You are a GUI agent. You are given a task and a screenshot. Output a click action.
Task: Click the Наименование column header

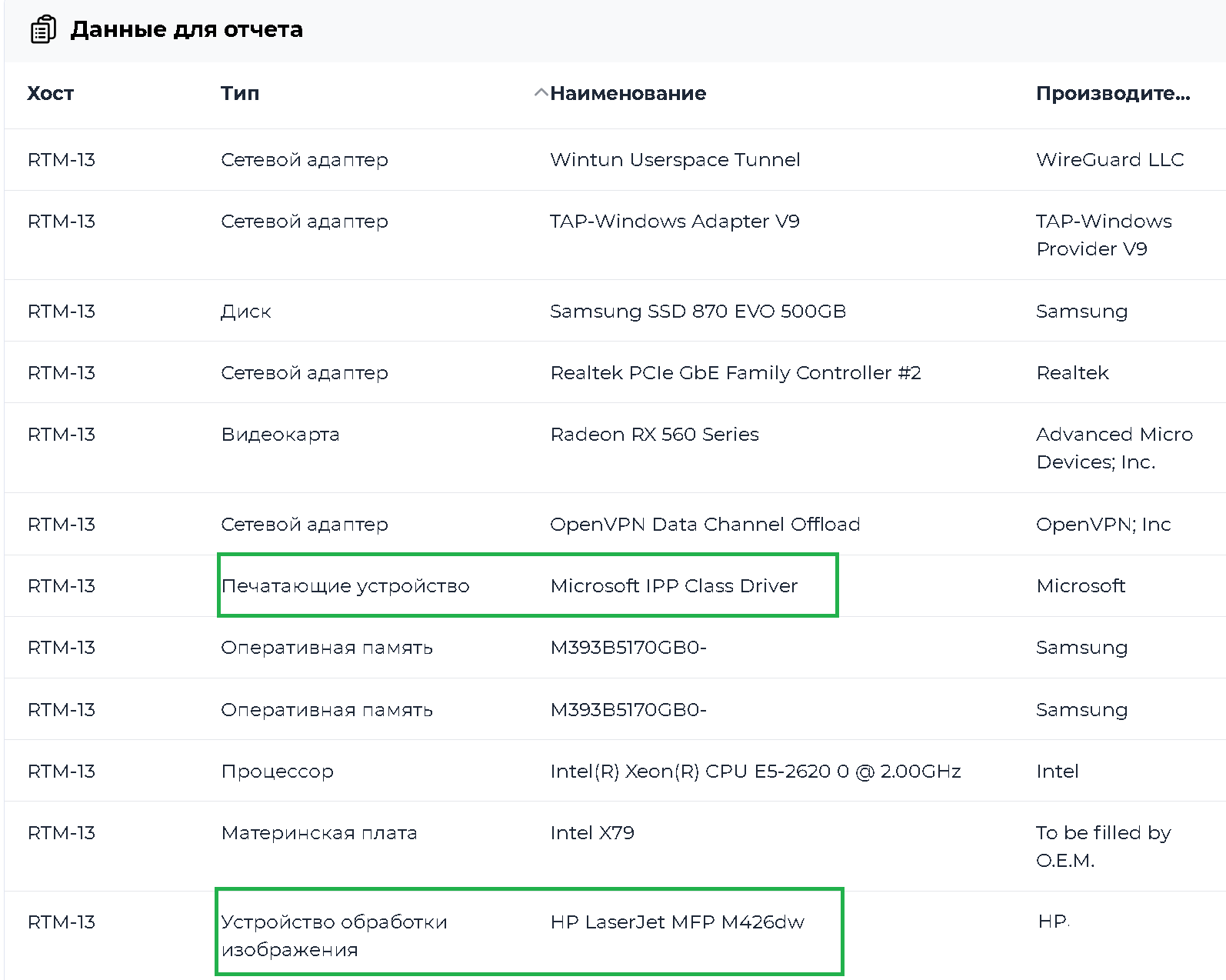(x=628, y=94)
